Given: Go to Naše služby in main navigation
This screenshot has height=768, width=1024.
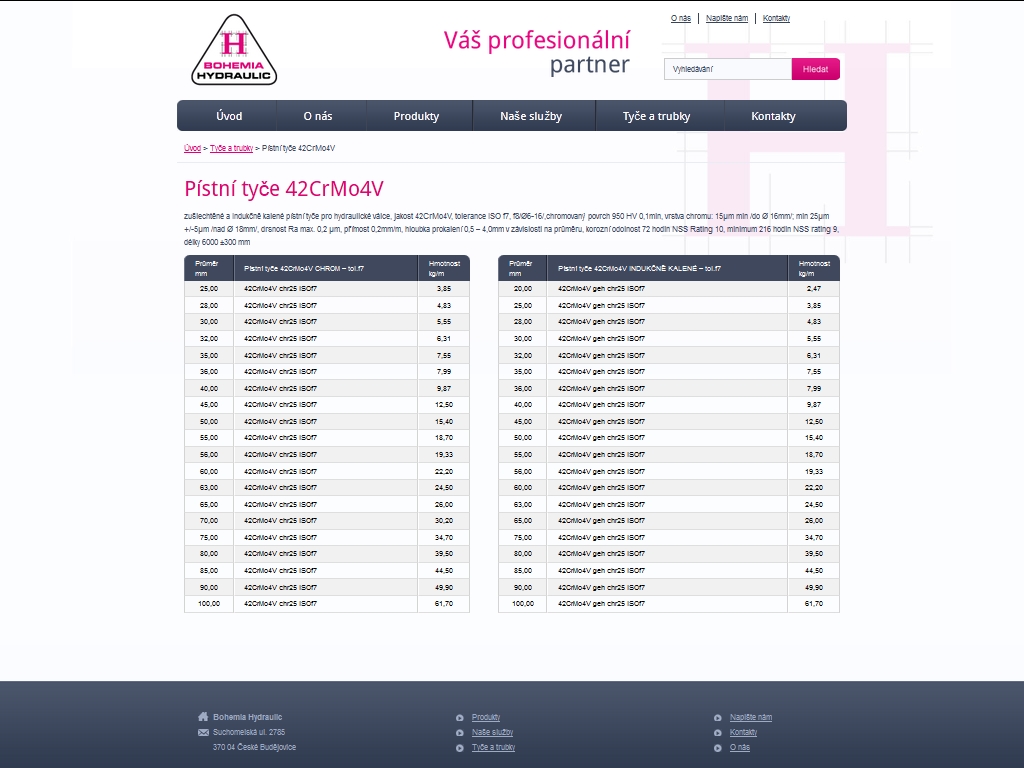Looking at the screenshot, I should 531,116.
